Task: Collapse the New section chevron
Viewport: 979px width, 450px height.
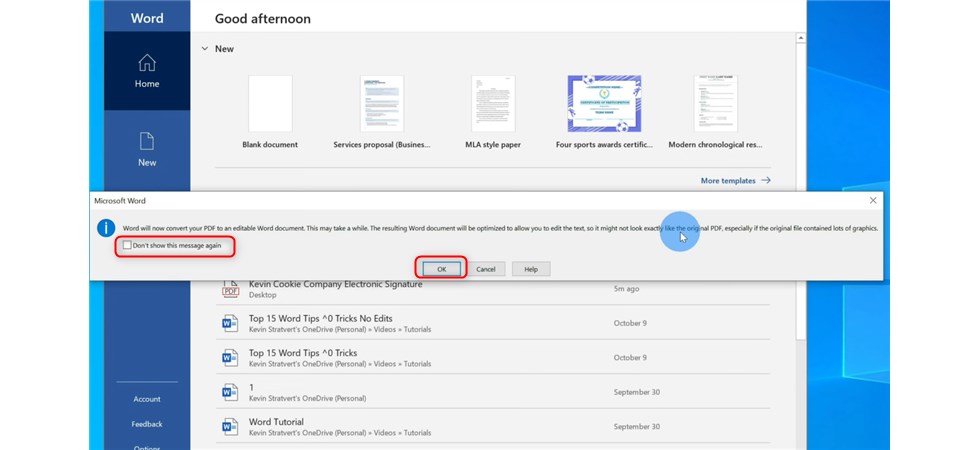Action: coord(205,48)
